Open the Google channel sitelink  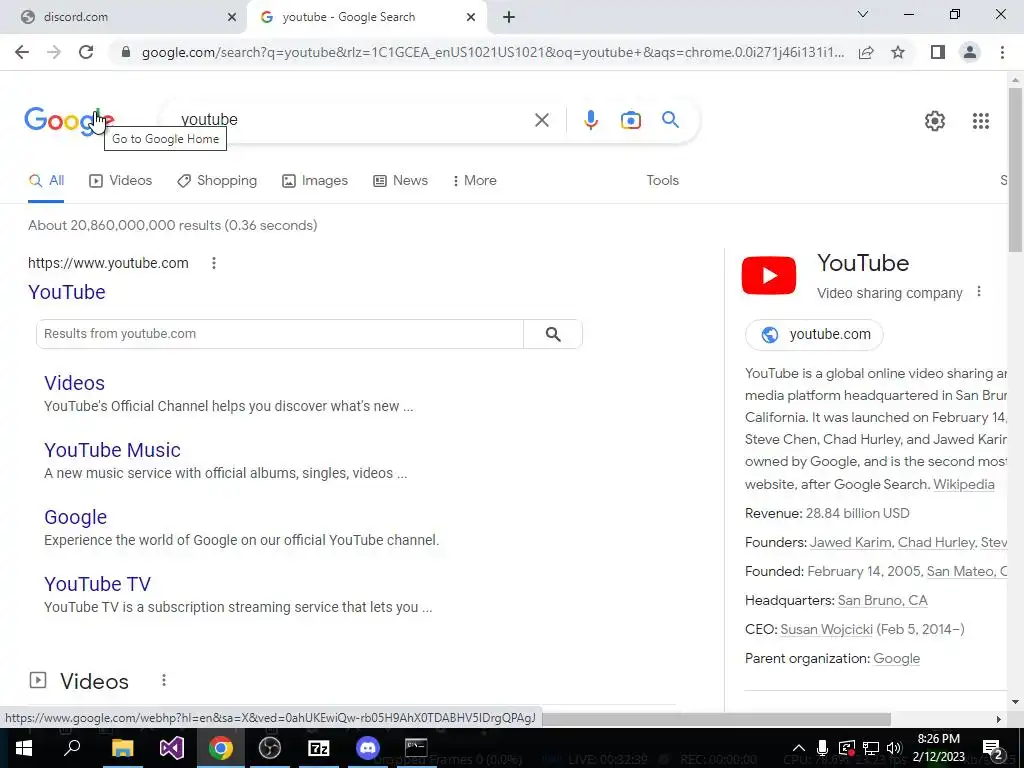(x=75, y=517)
